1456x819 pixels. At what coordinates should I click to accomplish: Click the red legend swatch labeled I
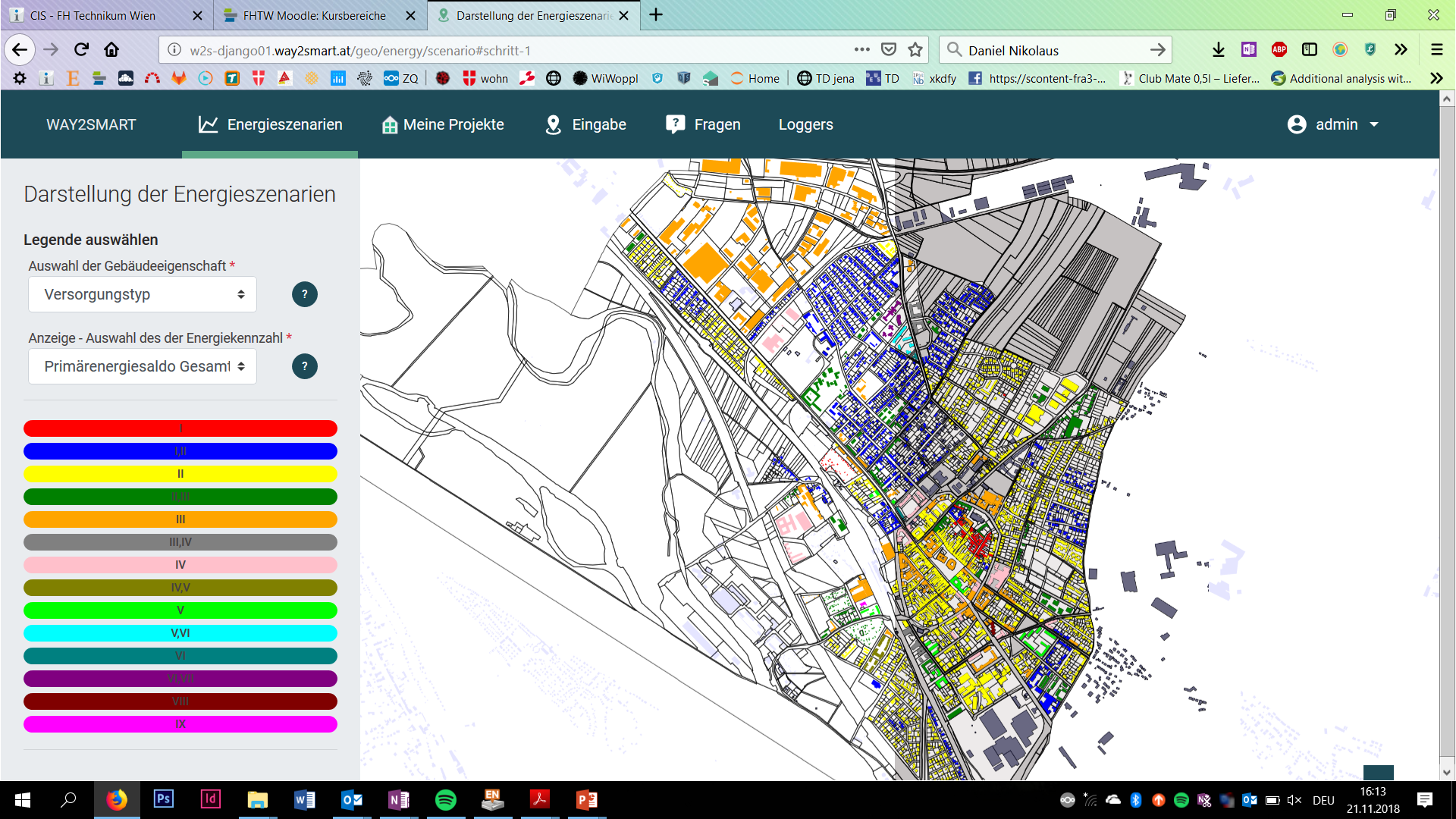point(180,428)
